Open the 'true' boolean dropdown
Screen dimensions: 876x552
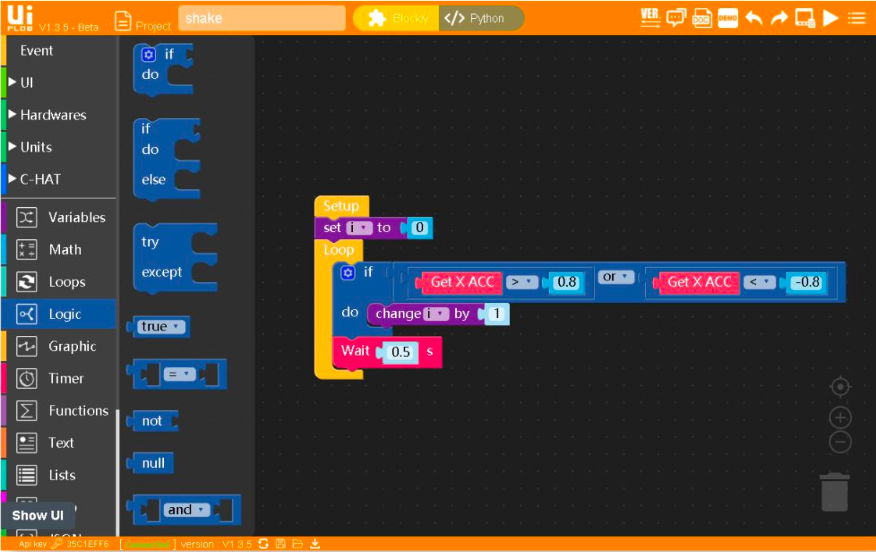point(161,326)
